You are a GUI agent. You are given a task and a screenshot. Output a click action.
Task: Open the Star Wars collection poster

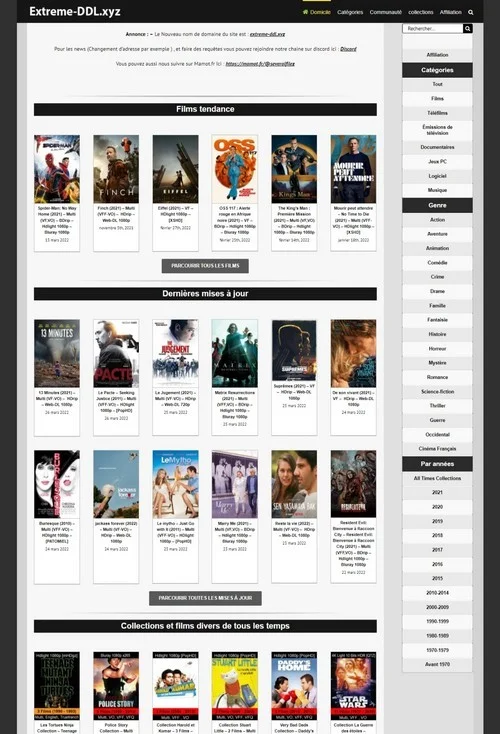click(x=353, y=686)
